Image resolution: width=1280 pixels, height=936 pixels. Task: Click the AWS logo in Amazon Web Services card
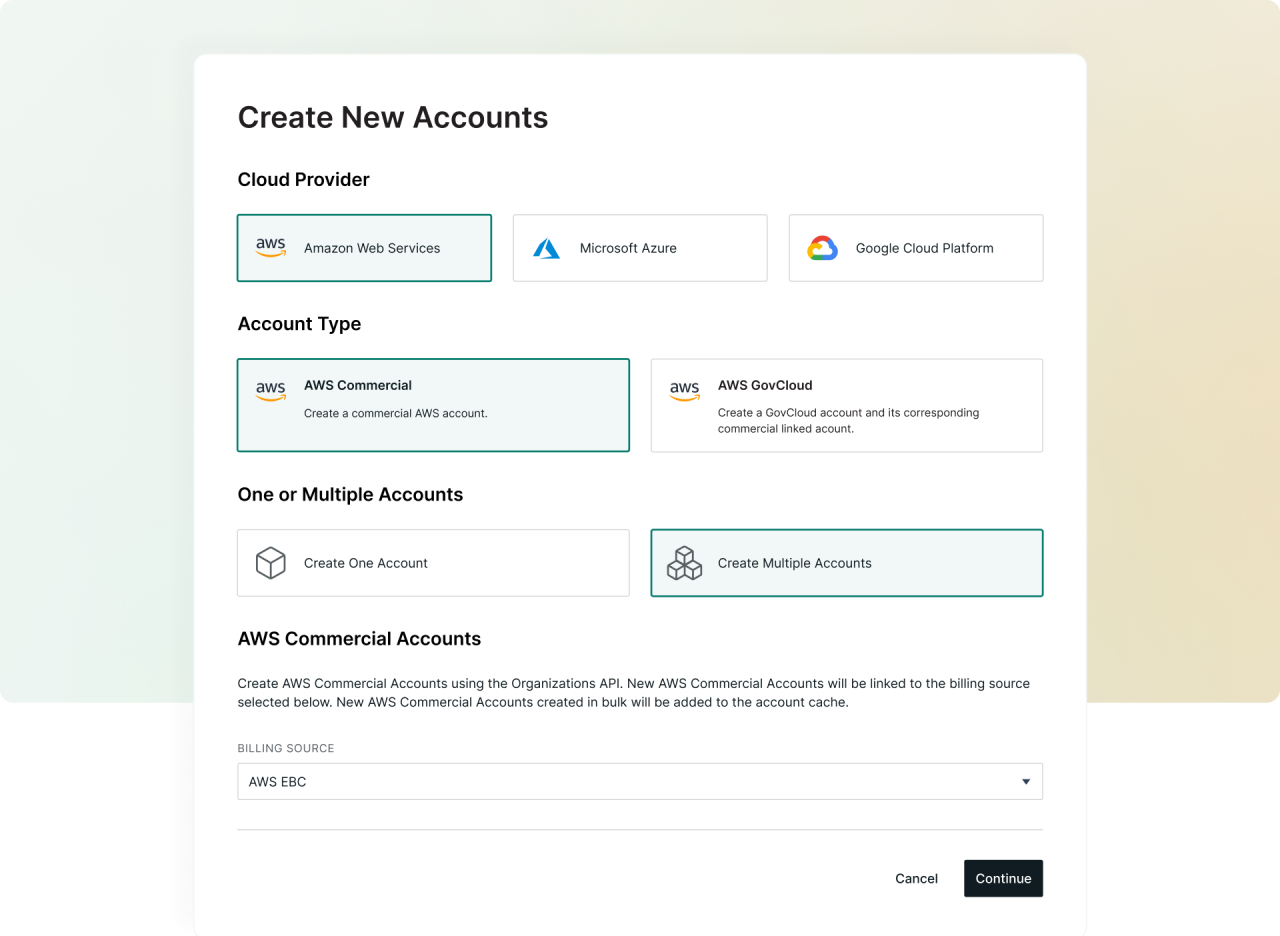[x=270, y=247]
